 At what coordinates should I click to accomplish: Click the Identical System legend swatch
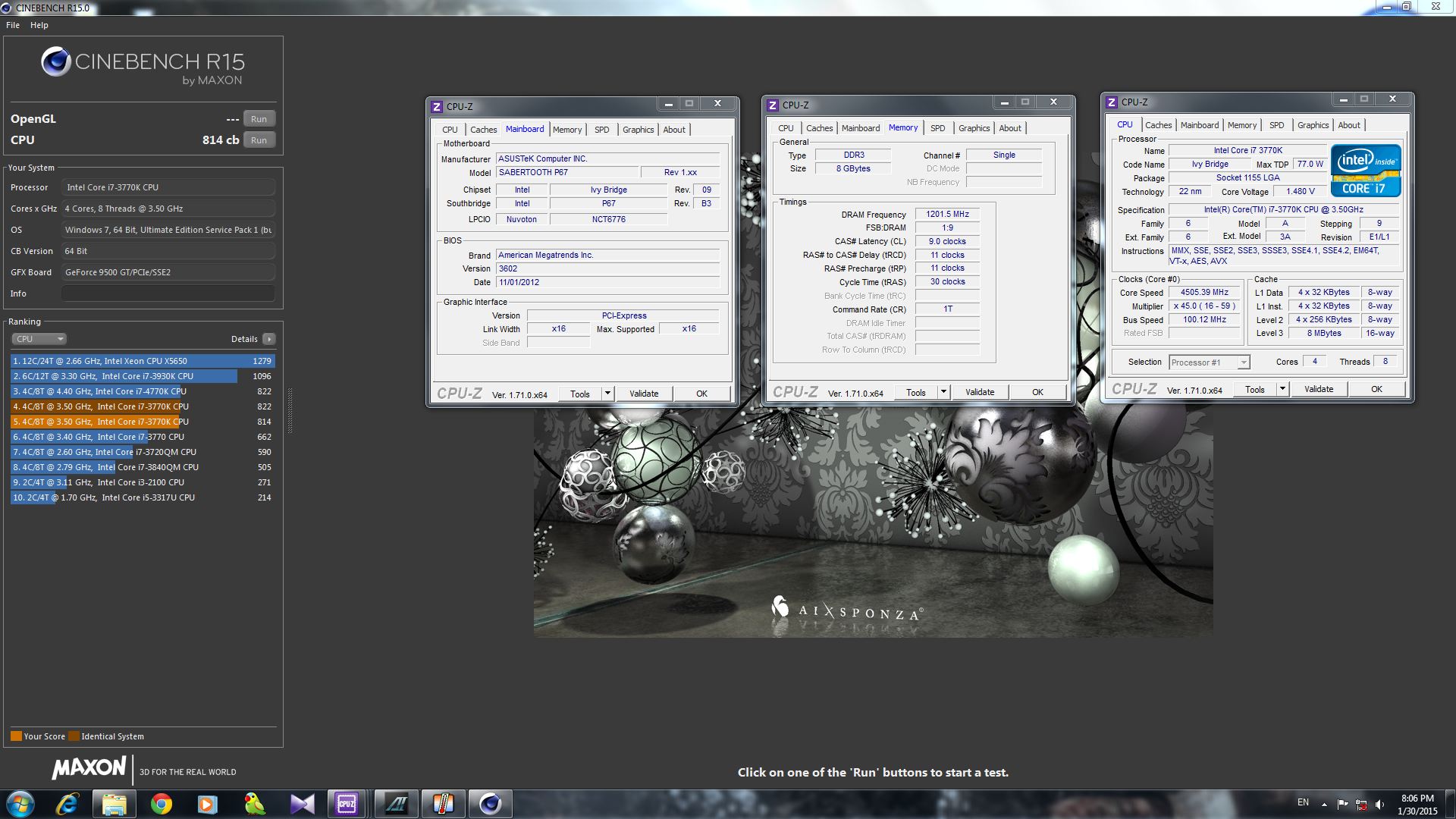74,736
